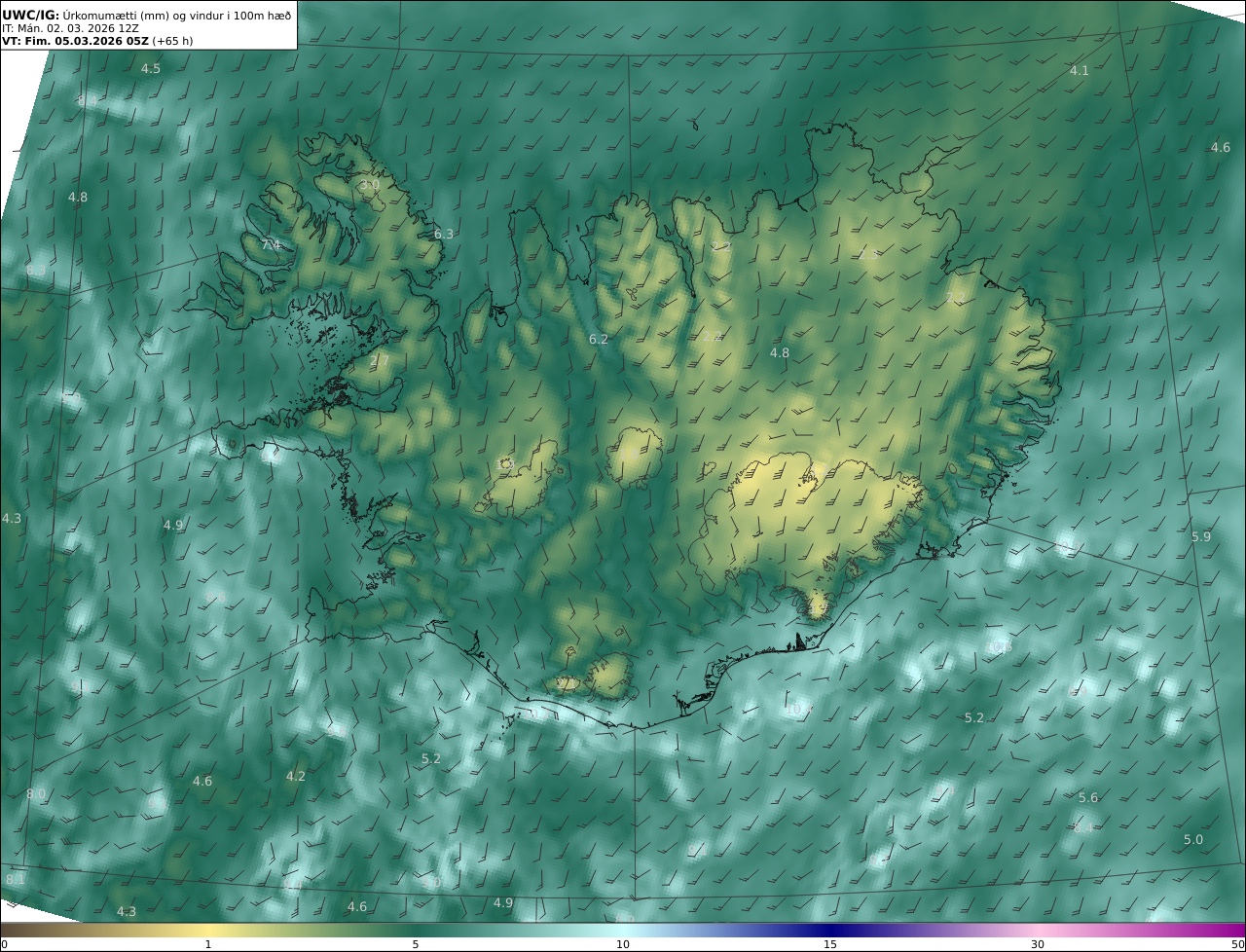Click the 4.2 value label
The width and height of the screenshot is (1246, 952).
coord(296,776)
